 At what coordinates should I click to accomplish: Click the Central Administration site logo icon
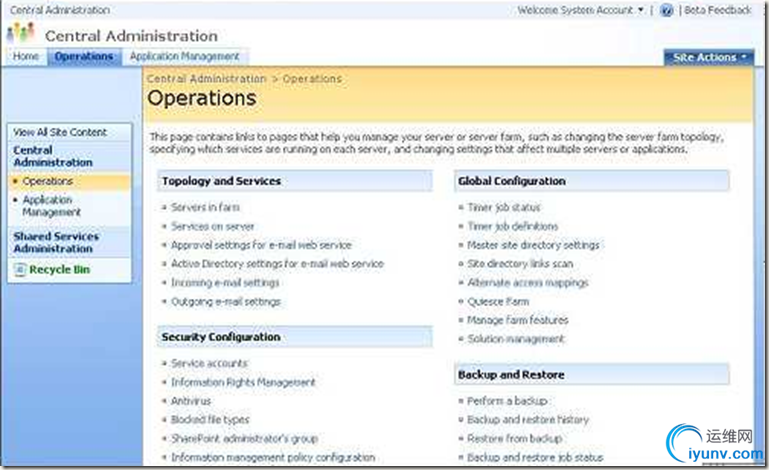(x=21, y=33)
